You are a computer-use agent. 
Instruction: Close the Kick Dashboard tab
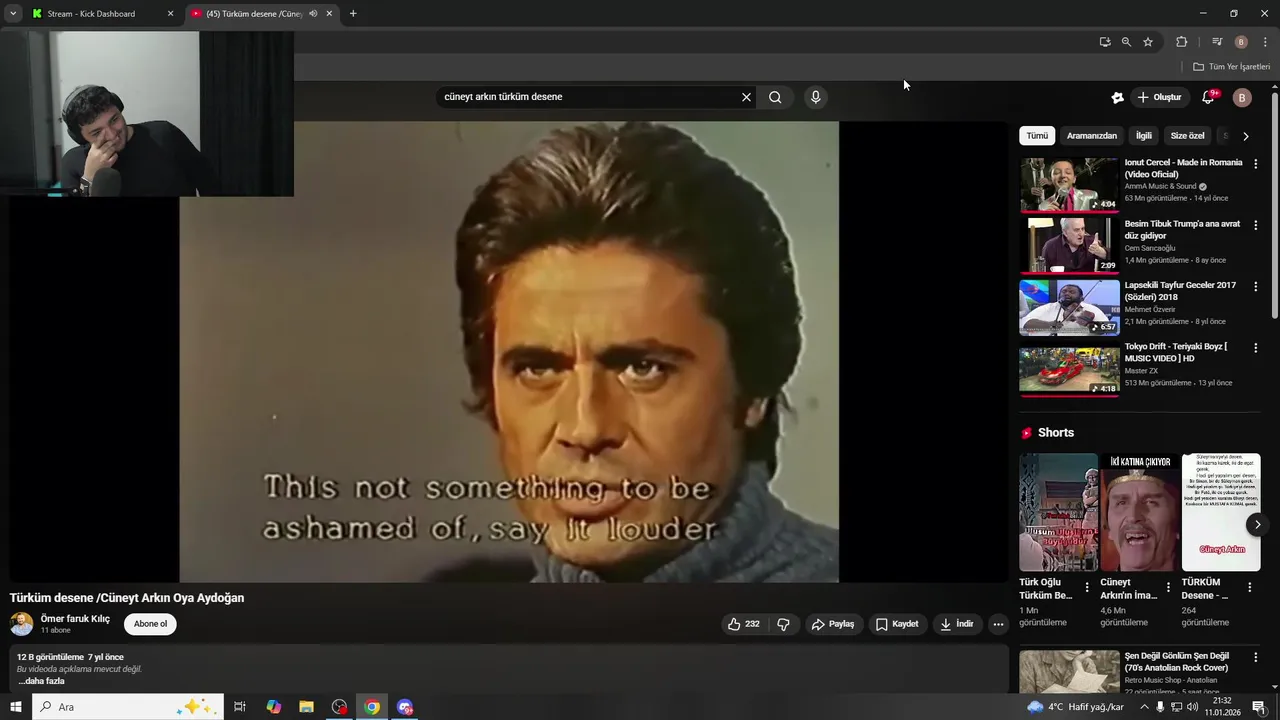click(x=170, y=14)
